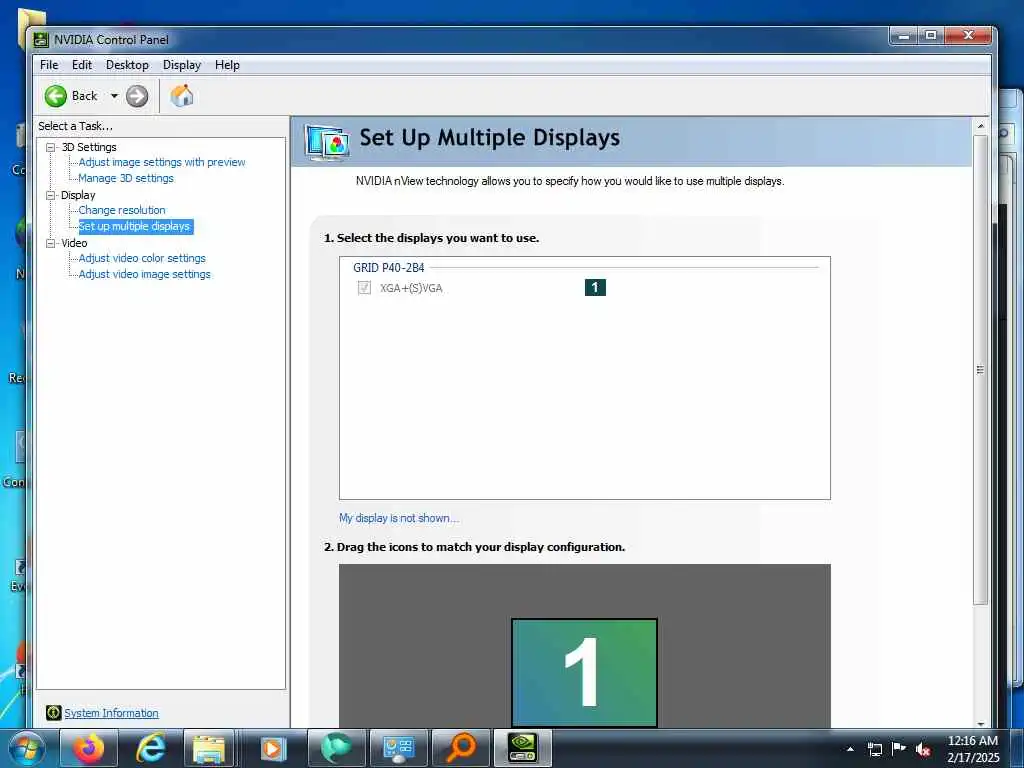Screen dimensions: 1024x768
Task: Click the muted volume tray icon
Action: 923,749
